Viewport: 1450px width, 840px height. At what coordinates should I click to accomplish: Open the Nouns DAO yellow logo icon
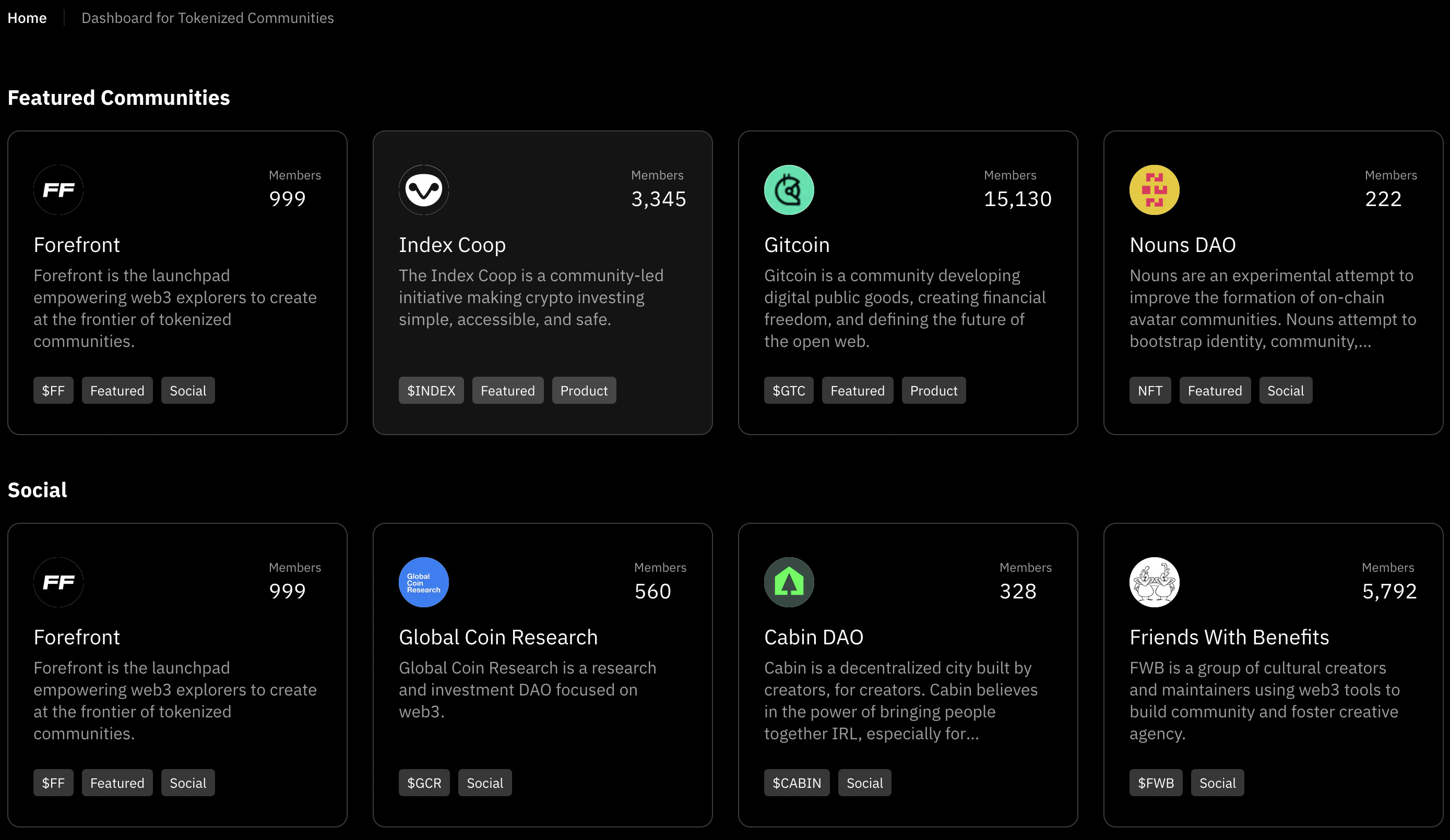pos(1154,190)
